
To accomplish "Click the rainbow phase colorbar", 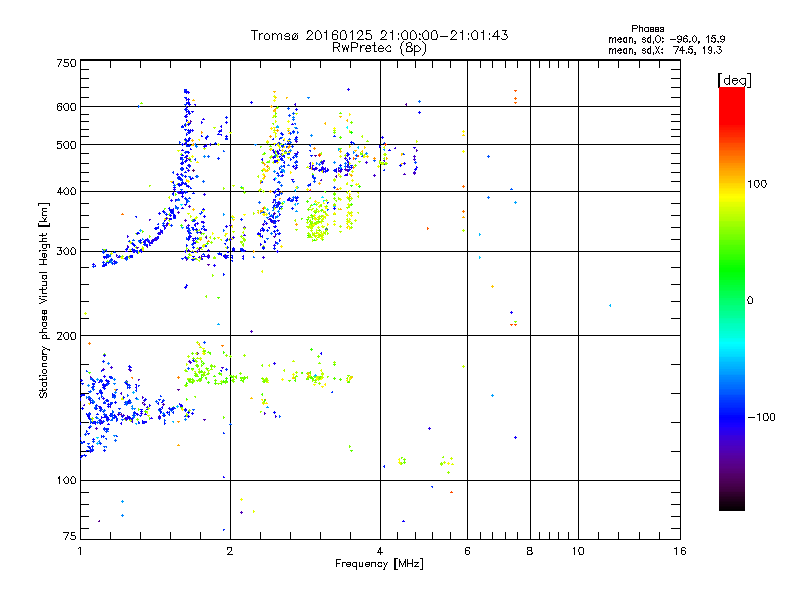I will 732,298.
